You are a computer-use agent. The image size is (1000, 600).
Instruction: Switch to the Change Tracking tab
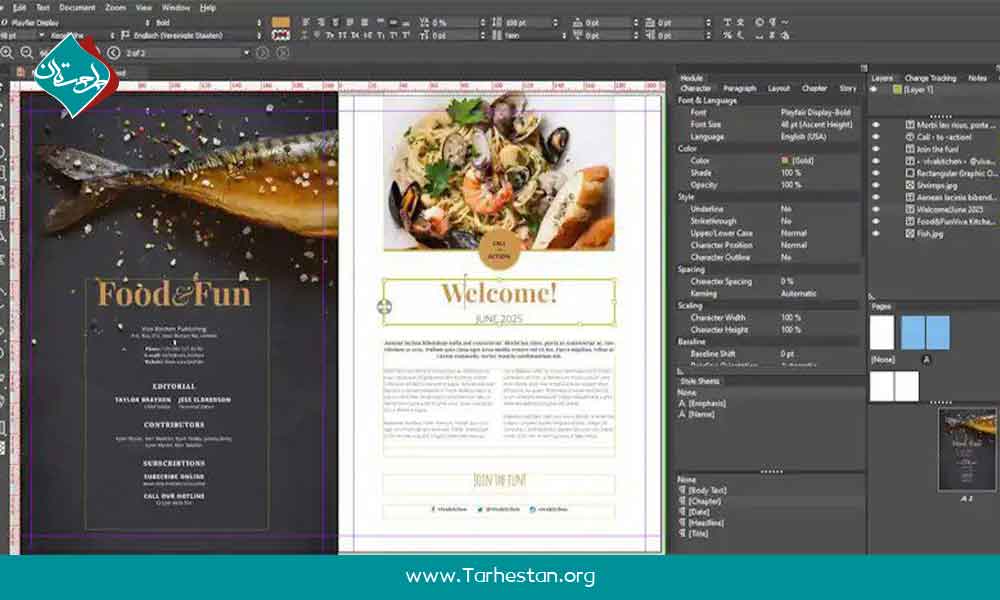(930, 78)
